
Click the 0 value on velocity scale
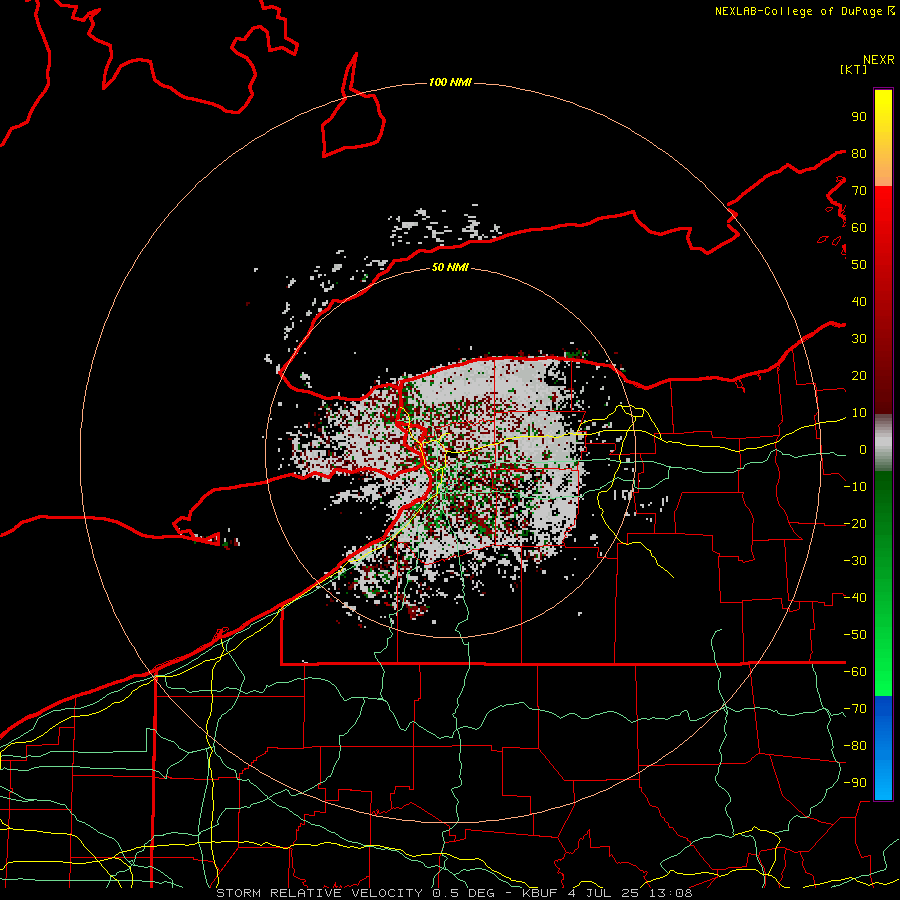863,450
